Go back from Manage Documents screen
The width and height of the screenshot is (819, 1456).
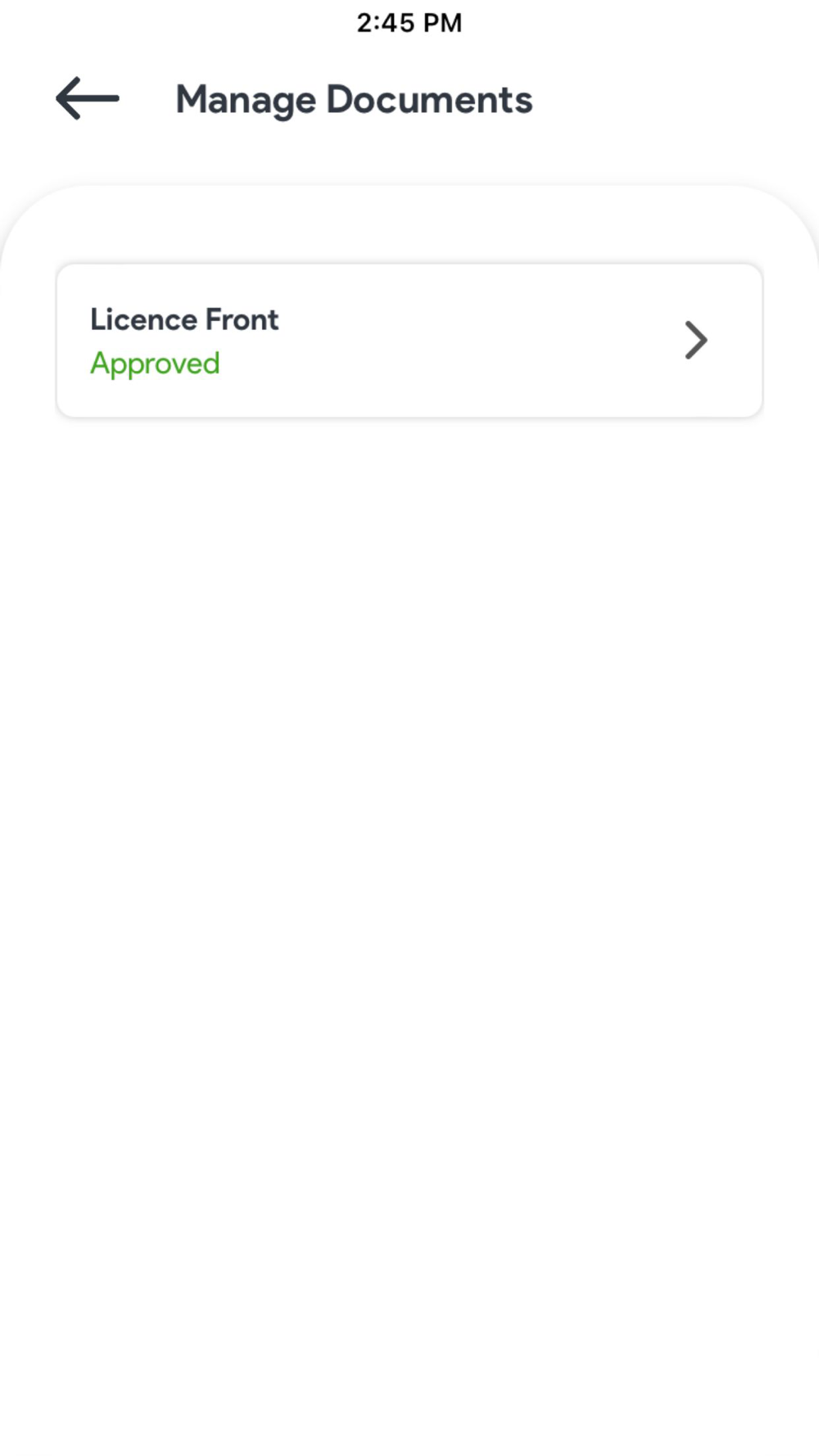[88, 98]
